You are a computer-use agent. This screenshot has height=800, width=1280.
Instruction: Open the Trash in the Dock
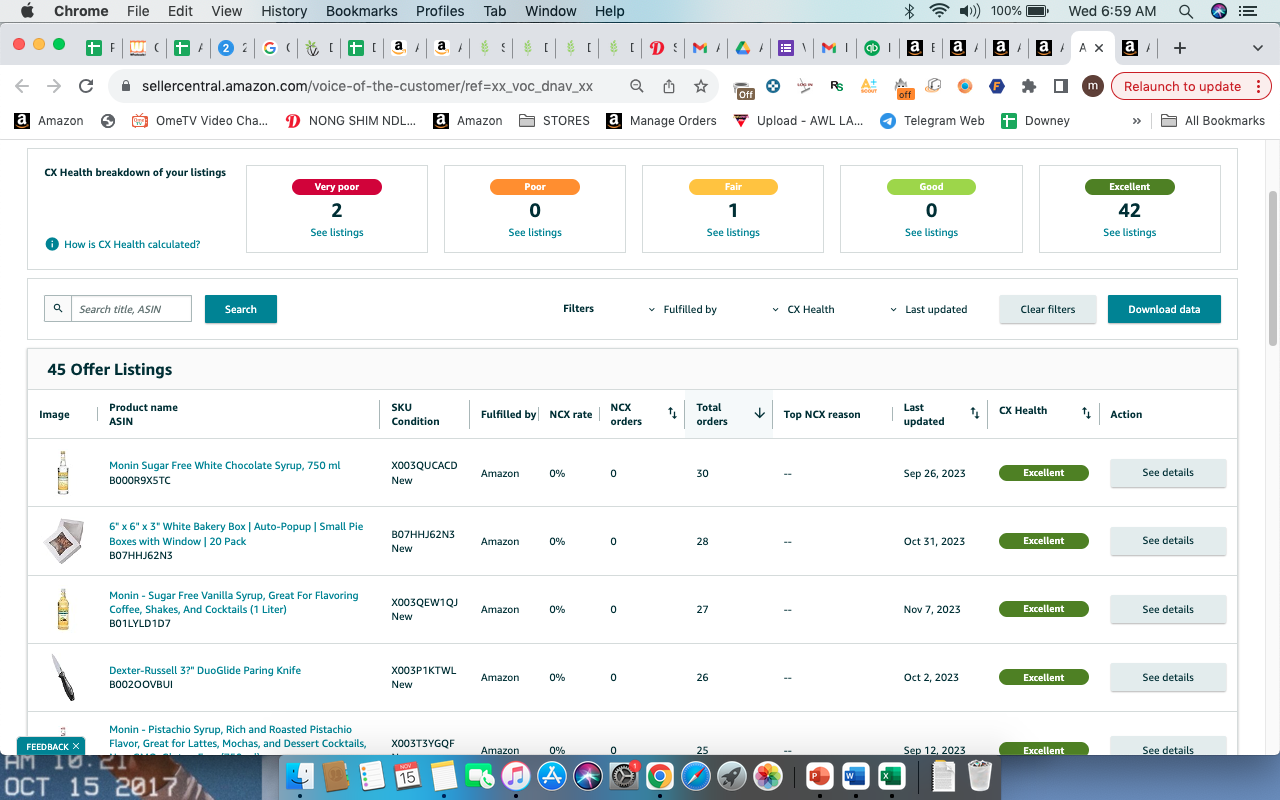(980, 775)
